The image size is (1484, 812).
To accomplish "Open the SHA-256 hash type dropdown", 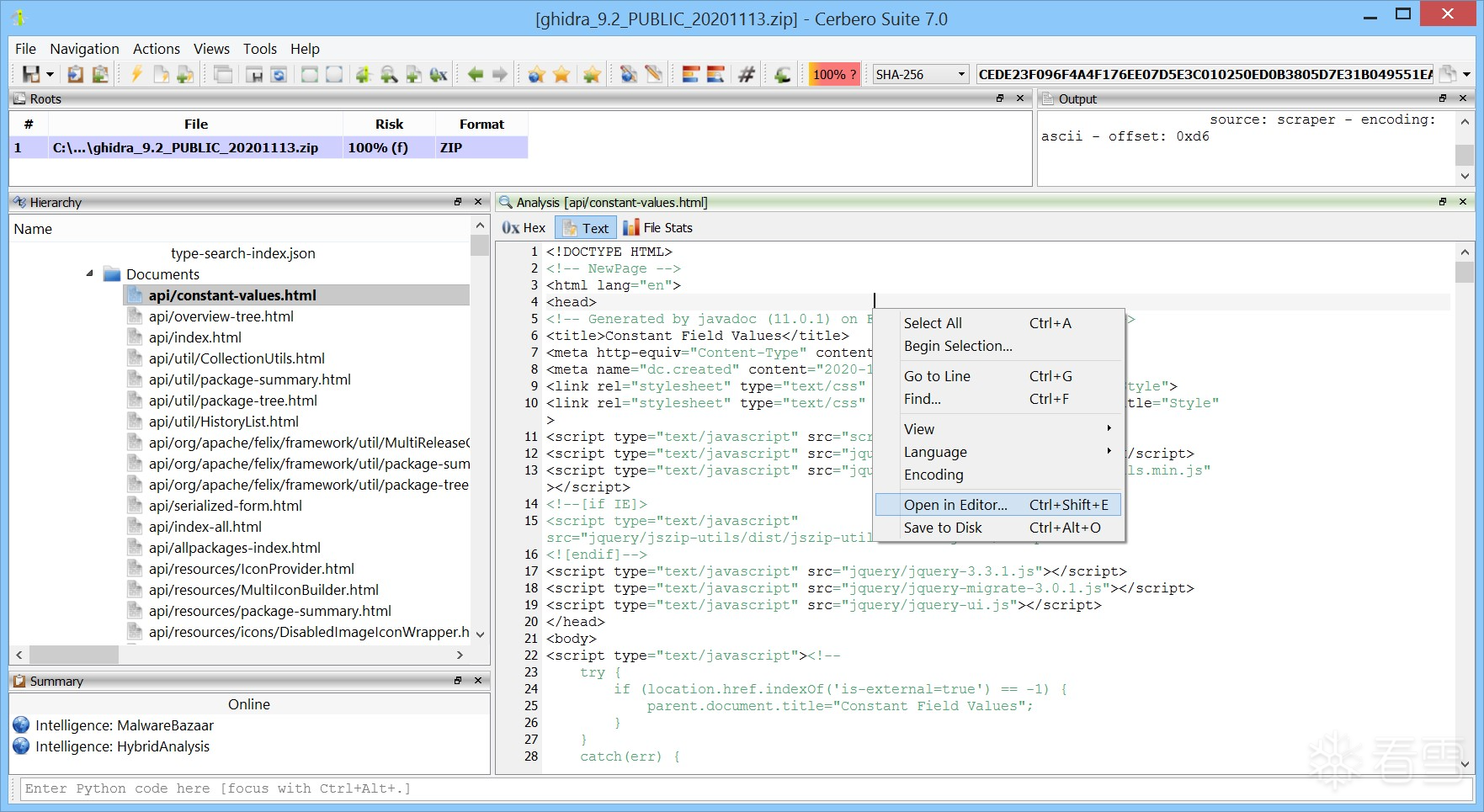I will (x=961, y=75).
